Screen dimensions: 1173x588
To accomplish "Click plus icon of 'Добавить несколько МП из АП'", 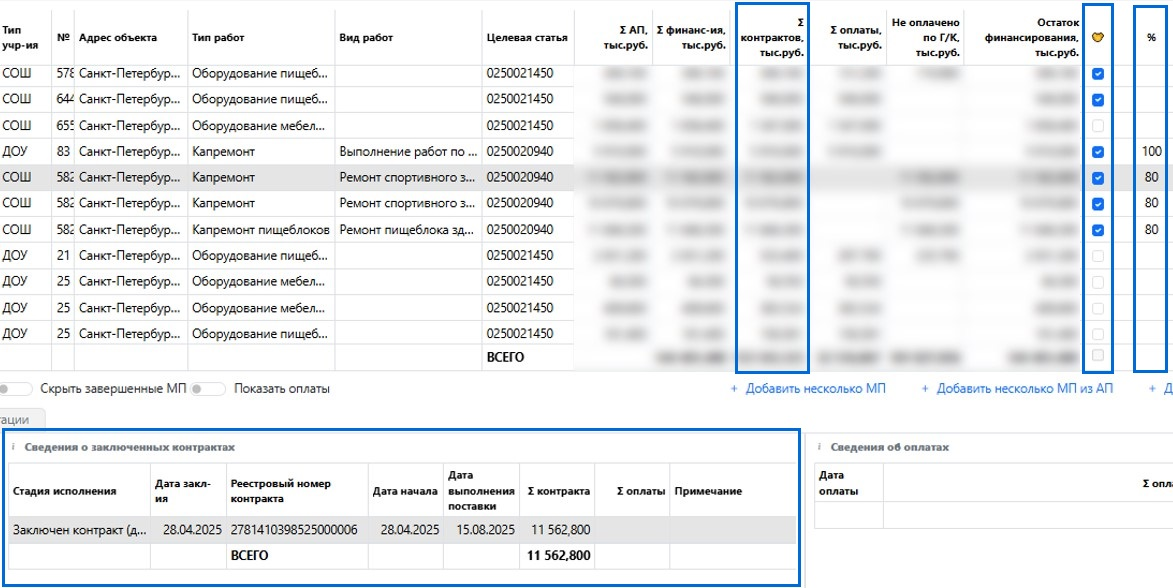I will tap(925, 389).
